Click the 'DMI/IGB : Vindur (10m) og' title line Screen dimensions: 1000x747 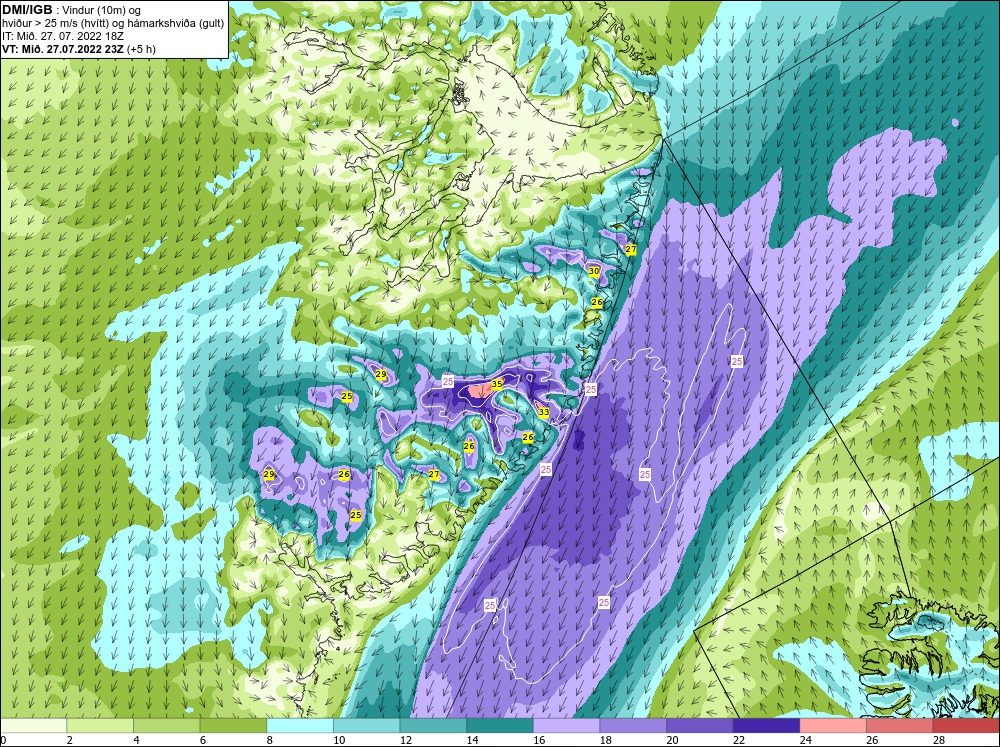point(71,10)
